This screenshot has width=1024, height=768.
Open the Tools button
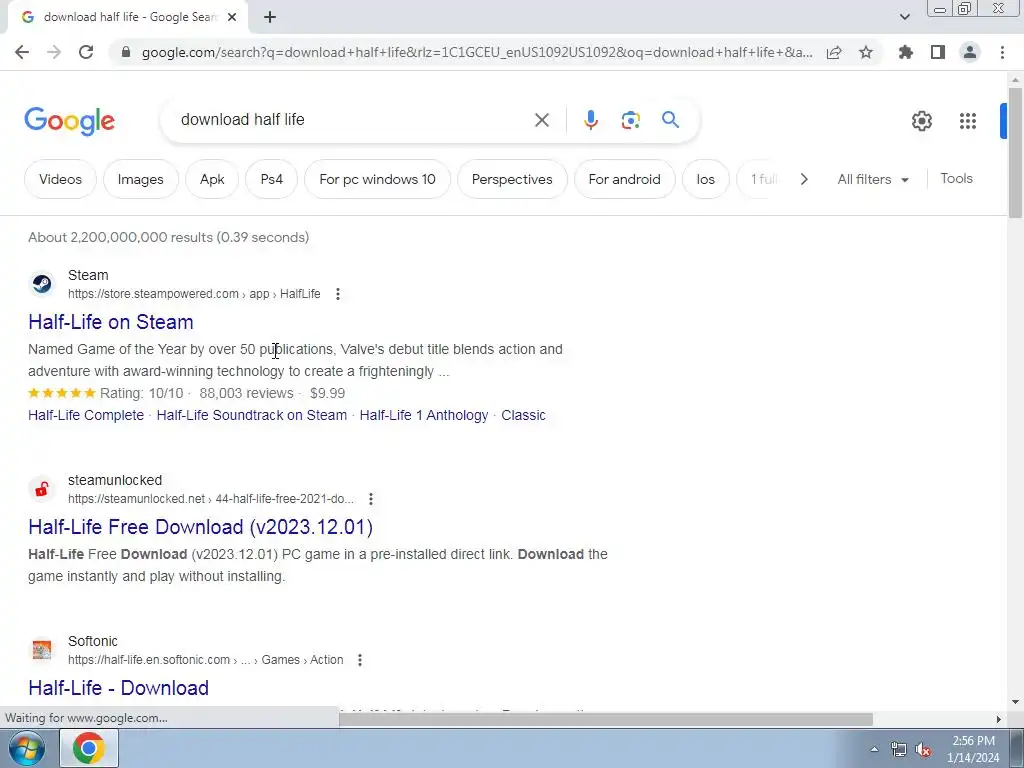956,178
